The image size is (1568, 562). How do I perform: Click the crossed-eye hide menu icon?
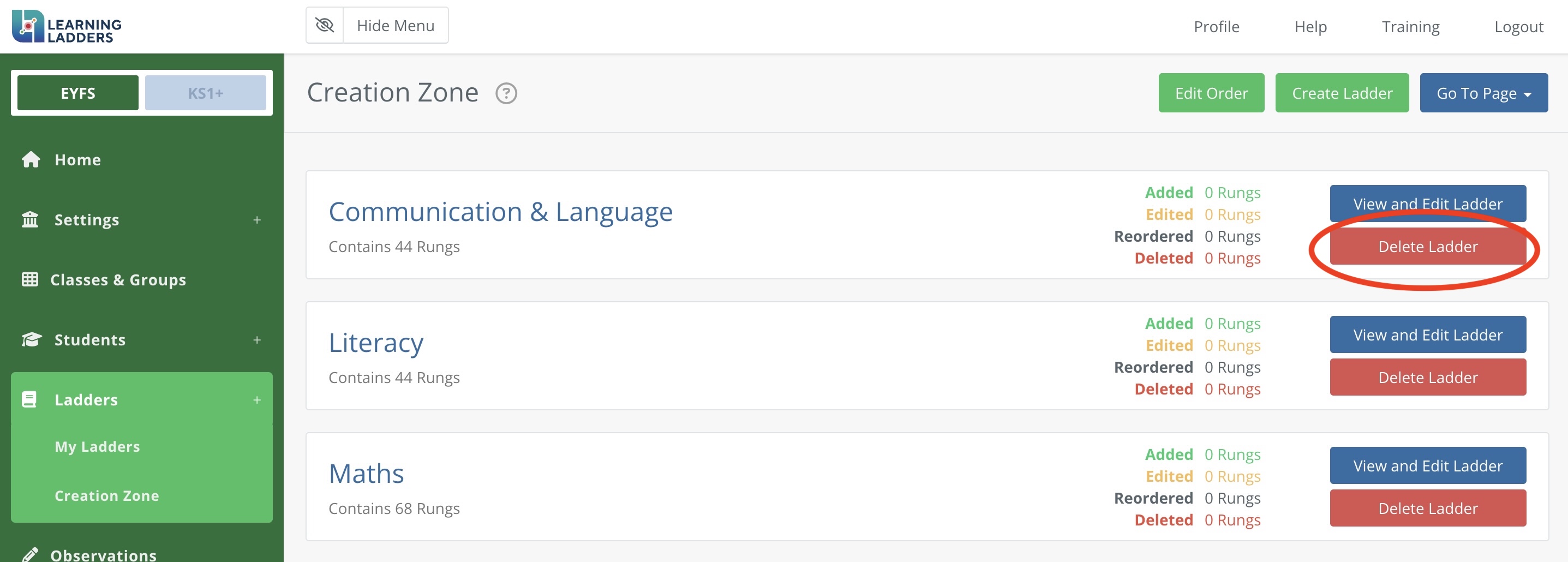click(x=325, y=26)
